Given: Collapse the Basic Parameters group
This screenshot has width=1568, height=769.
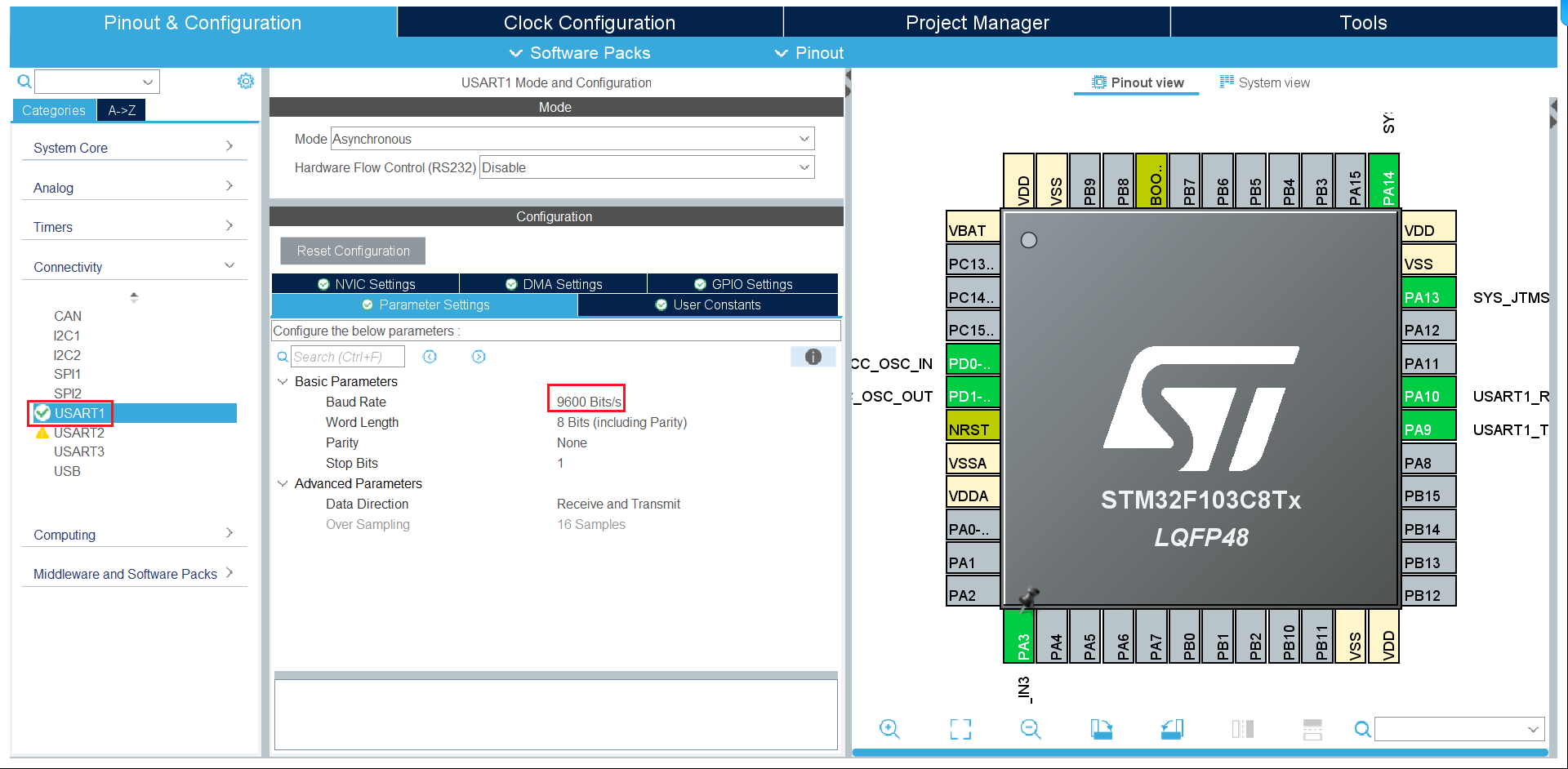Looking at the screenshot, I should [283, 381].
